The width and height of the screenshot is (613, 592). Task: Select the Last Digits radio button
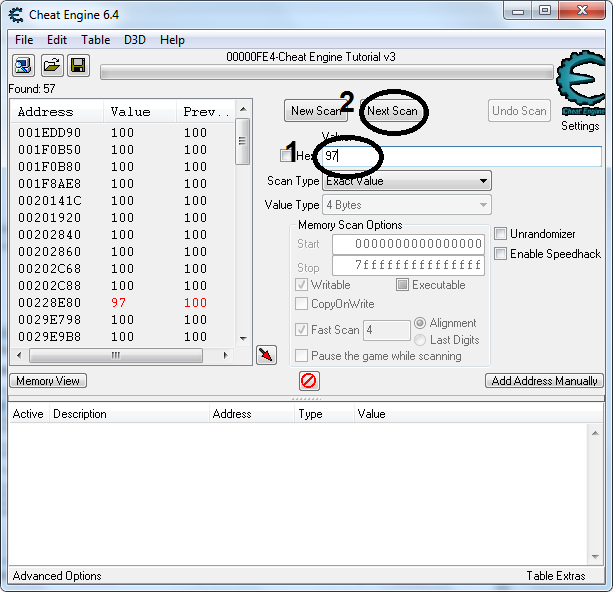[420, 340]
